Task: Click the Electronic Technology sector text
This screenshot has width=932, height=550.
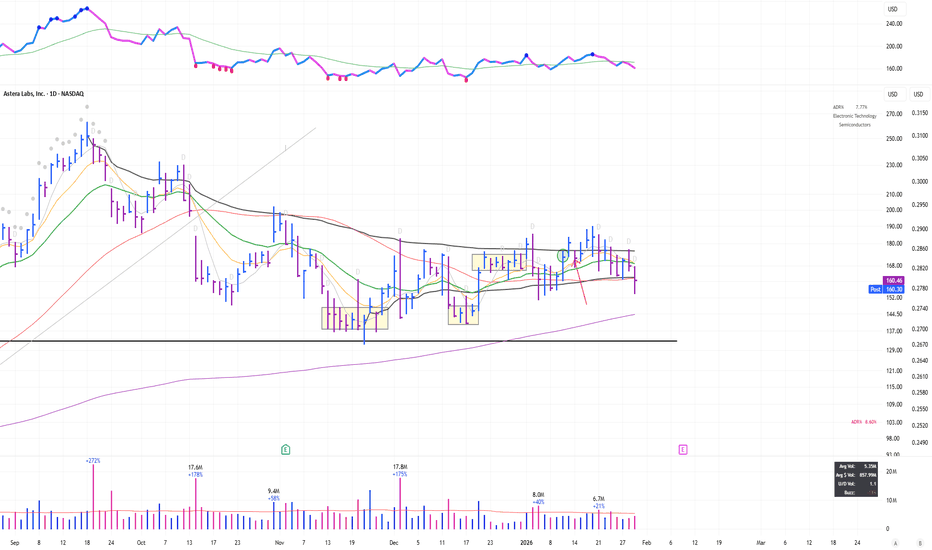Action: (x=855, y=116)
